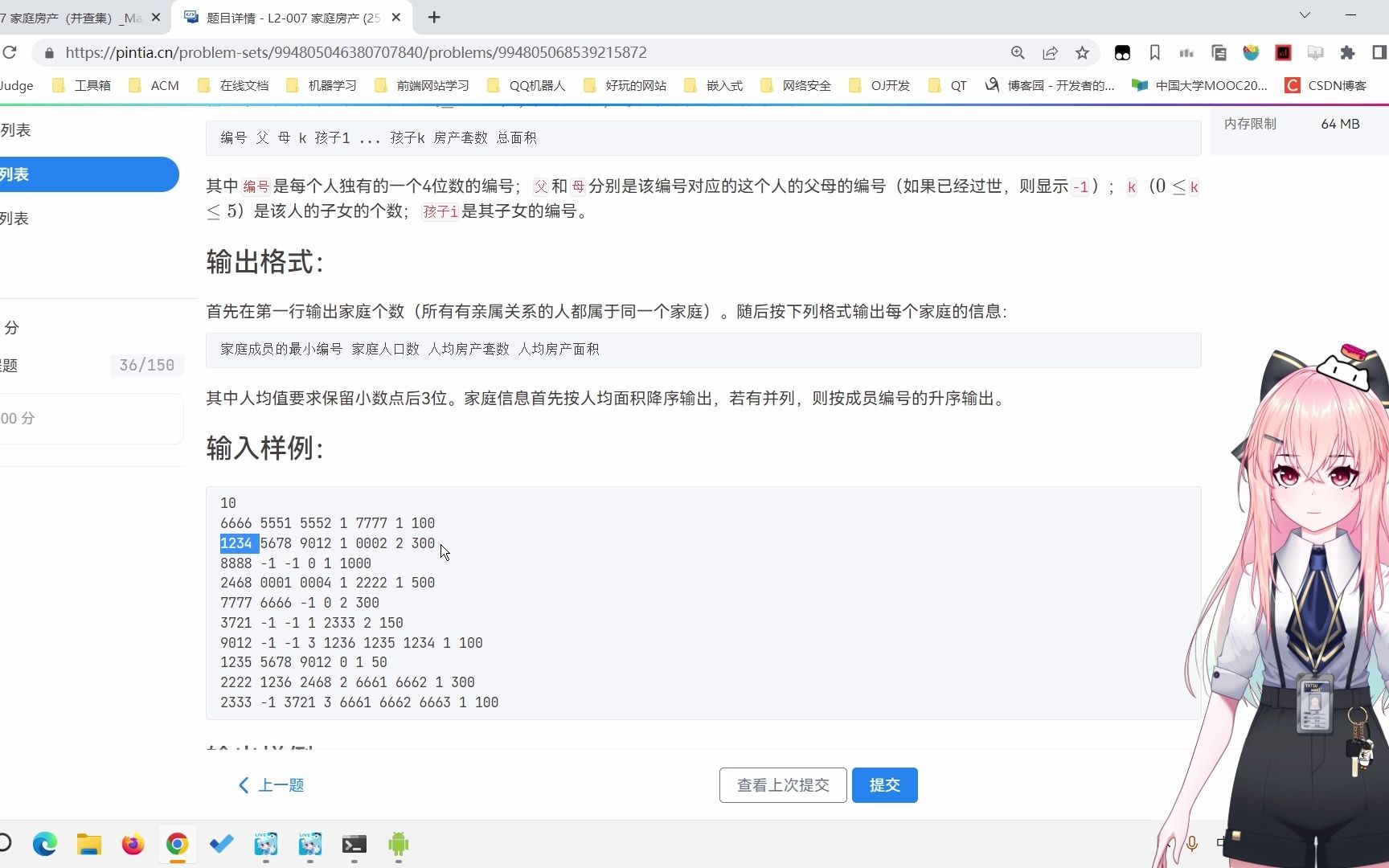Click the address bar URL
This screenshot has height=868, width=1389.
click(x=355, y=52)
